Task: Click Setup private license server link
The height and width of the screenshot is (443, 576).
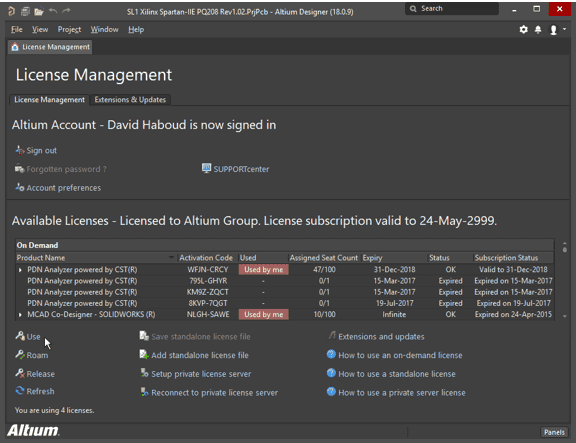Action: (x=201, y=374)
